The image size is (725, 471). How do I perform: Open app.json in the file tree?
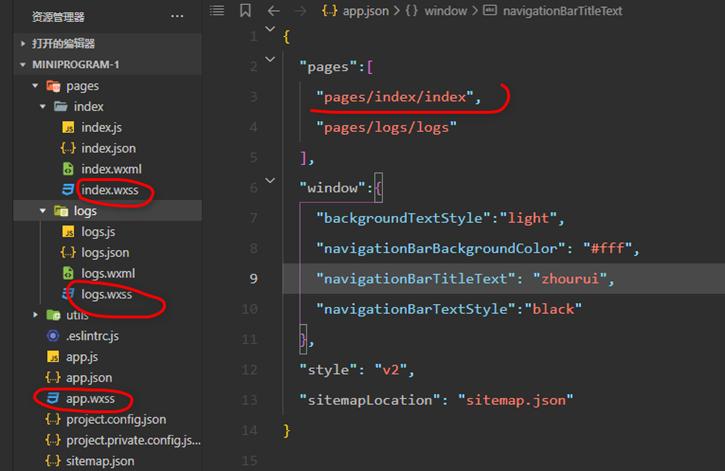[89, 378]
